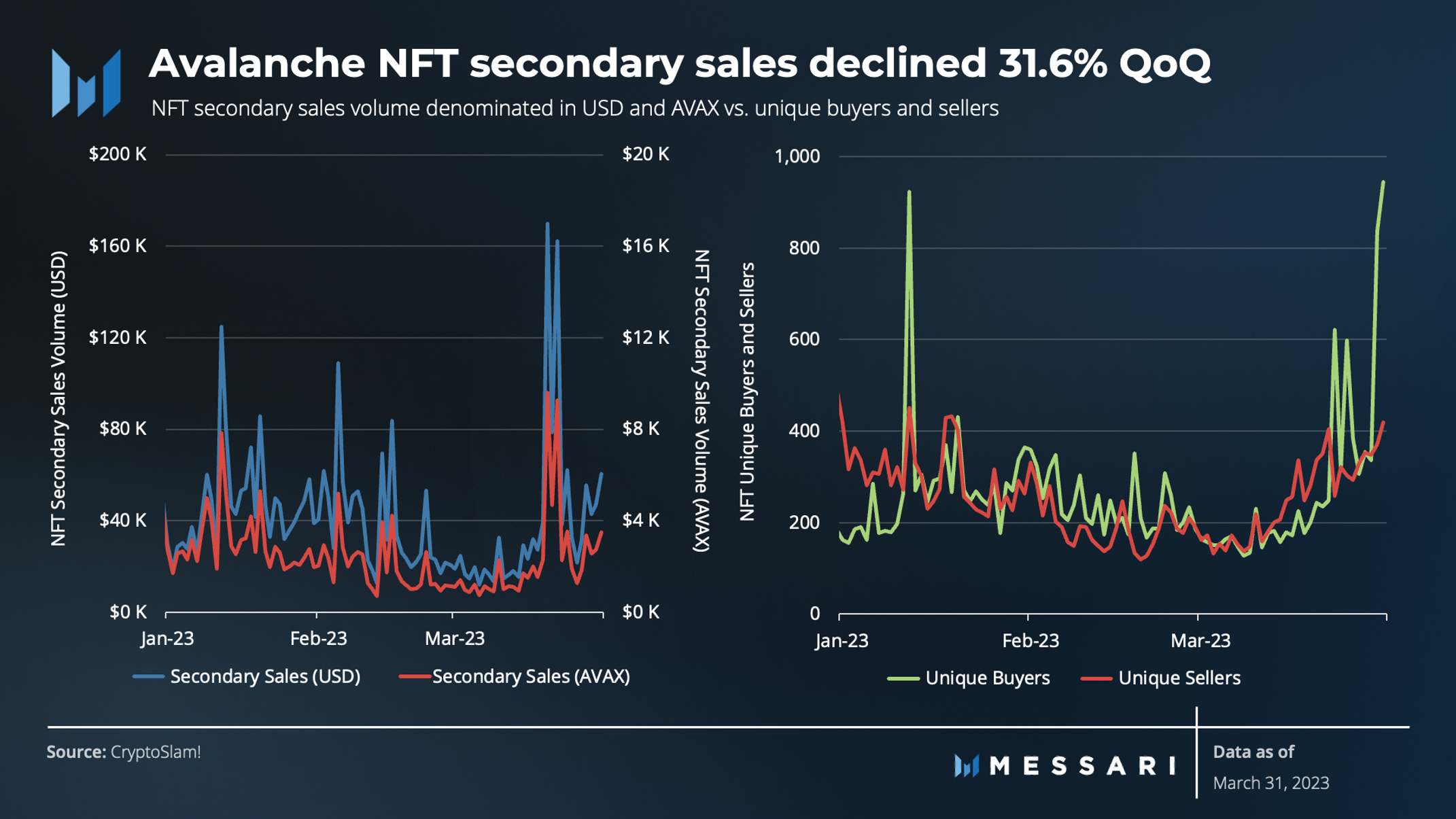Select the Secondary Sales (USD) legend entry

pos(247,676)
